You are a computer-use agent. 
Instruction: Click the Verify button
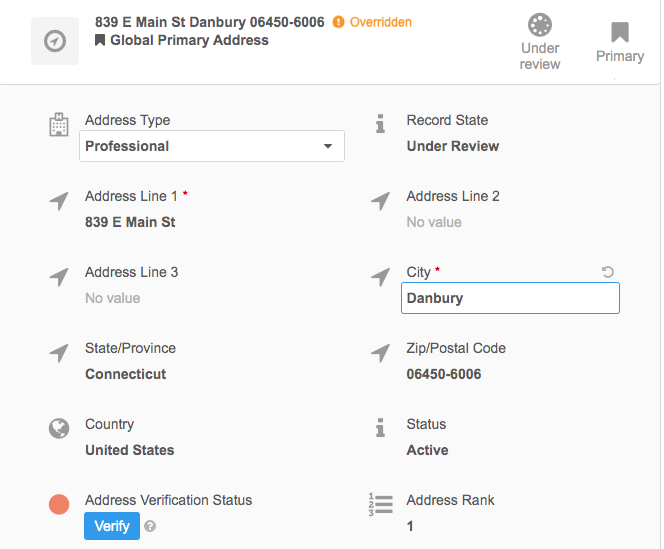pos(112,525)
